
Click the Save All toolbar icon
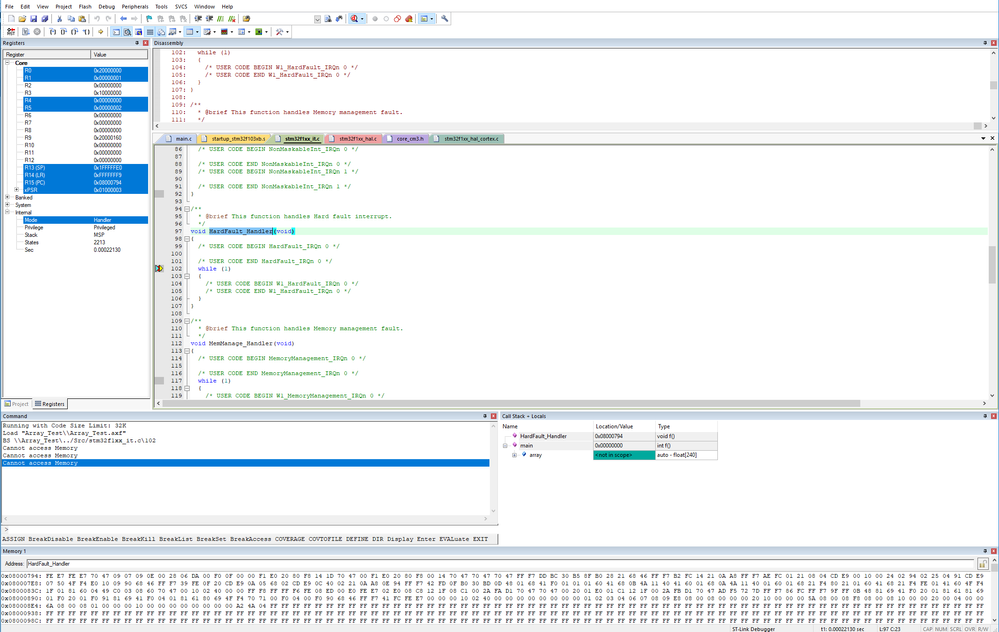[x=45, y=18]
